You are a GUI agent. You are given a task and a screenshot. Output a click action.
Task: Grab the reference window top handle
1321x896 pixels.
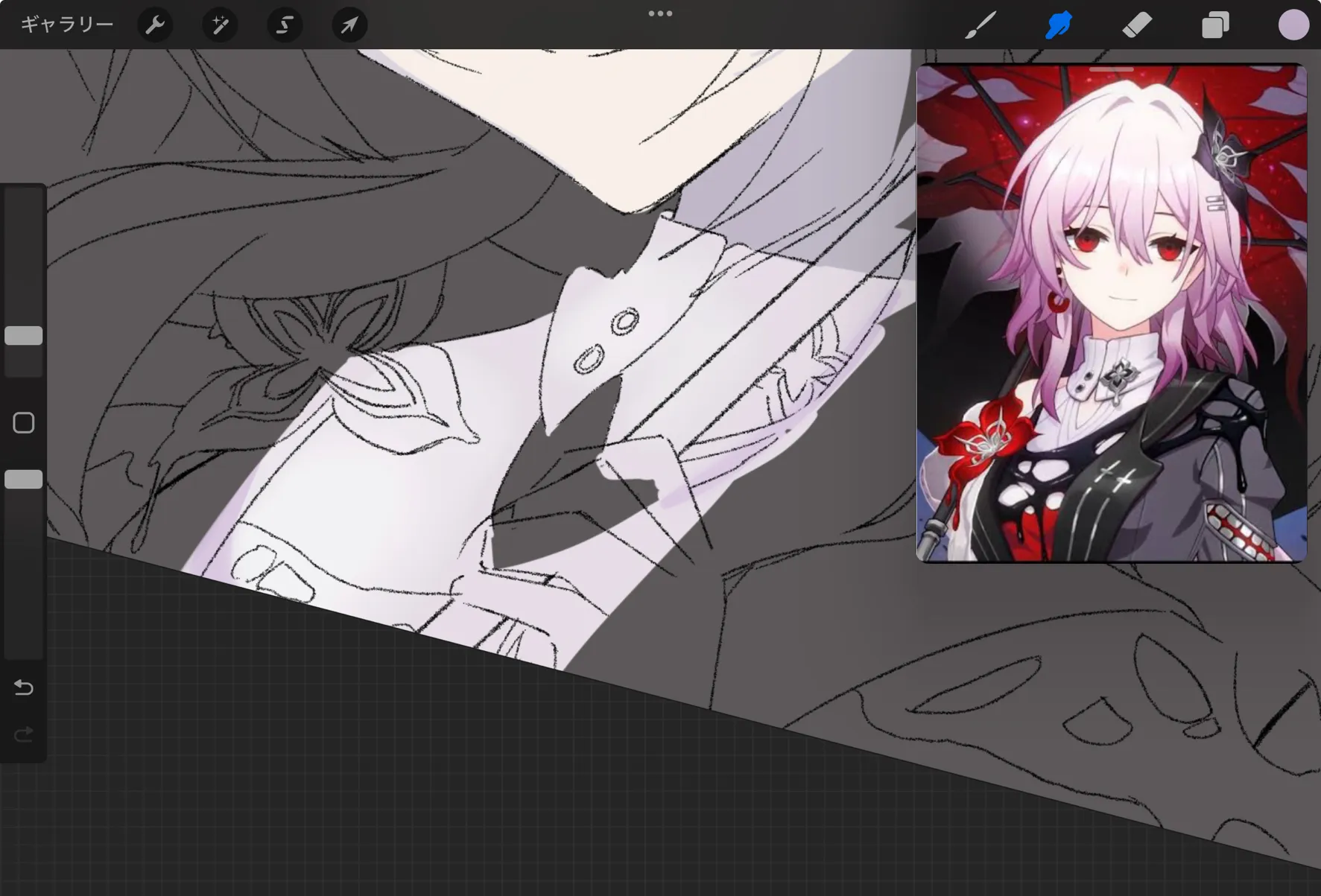pos(1111,69)
